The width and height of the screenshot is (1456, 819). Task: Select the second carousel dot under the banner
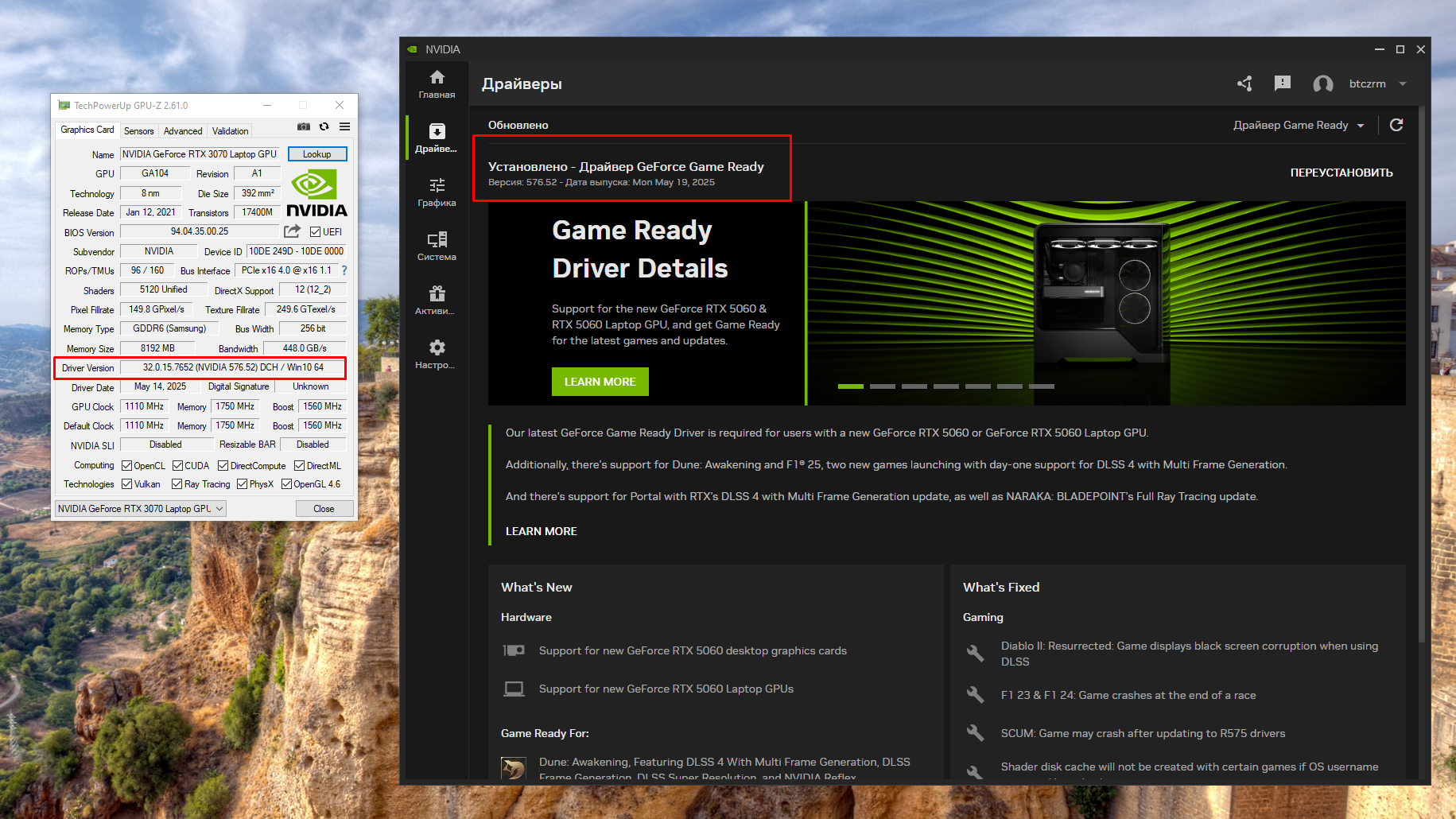(x=882, y=386)
